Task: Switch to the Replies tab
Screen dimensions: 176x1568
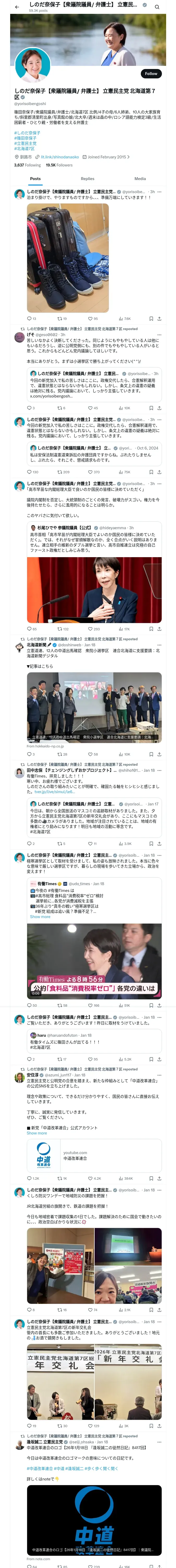Action: click(x=87, y=179)
